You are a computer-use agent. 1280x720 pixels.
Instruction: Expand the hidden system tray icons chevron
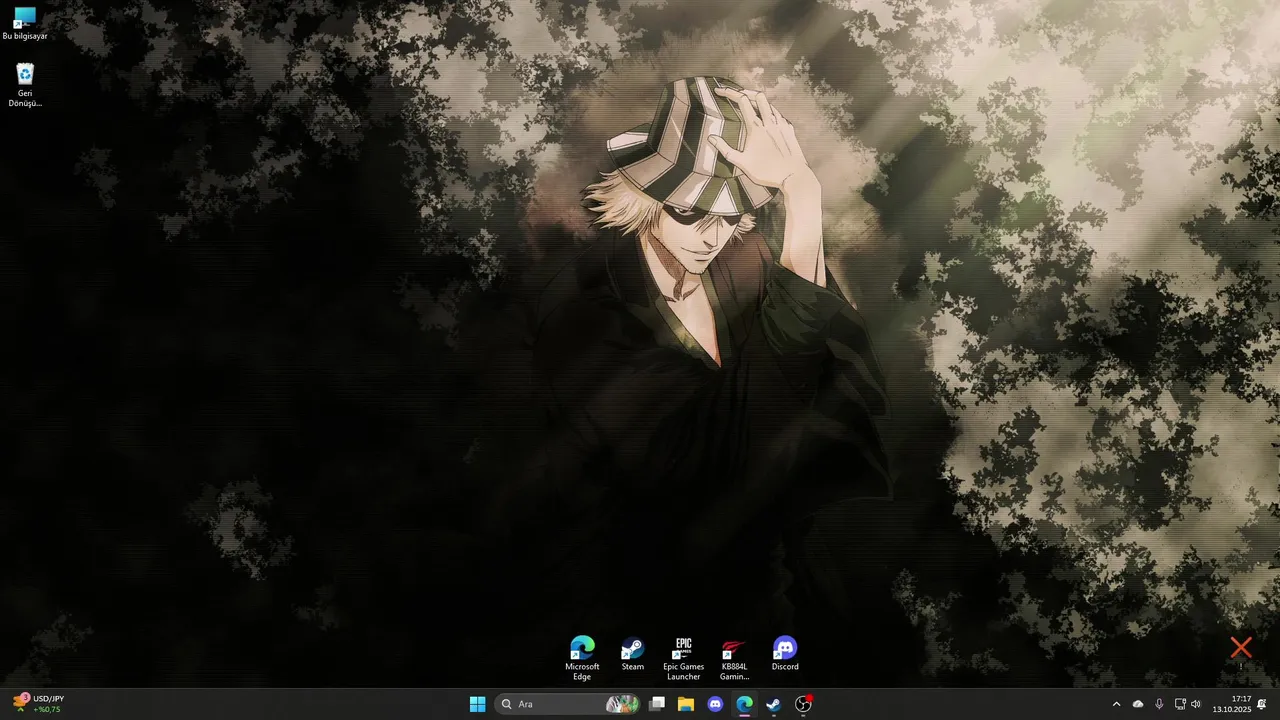[x=1117, y=704]
